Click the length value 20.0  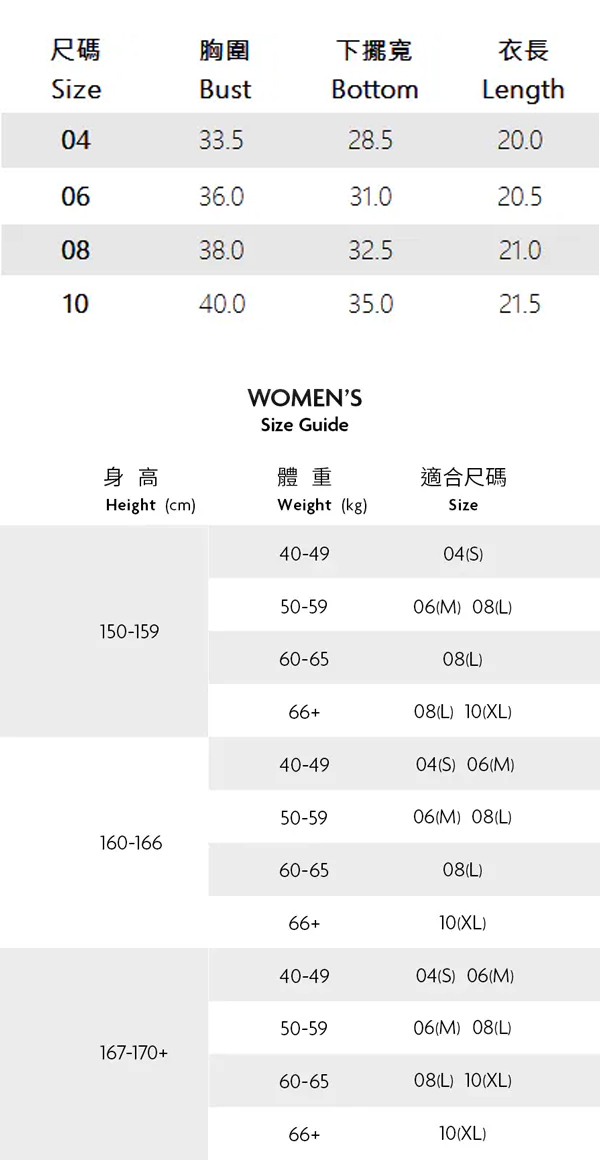tap(520, 141)
